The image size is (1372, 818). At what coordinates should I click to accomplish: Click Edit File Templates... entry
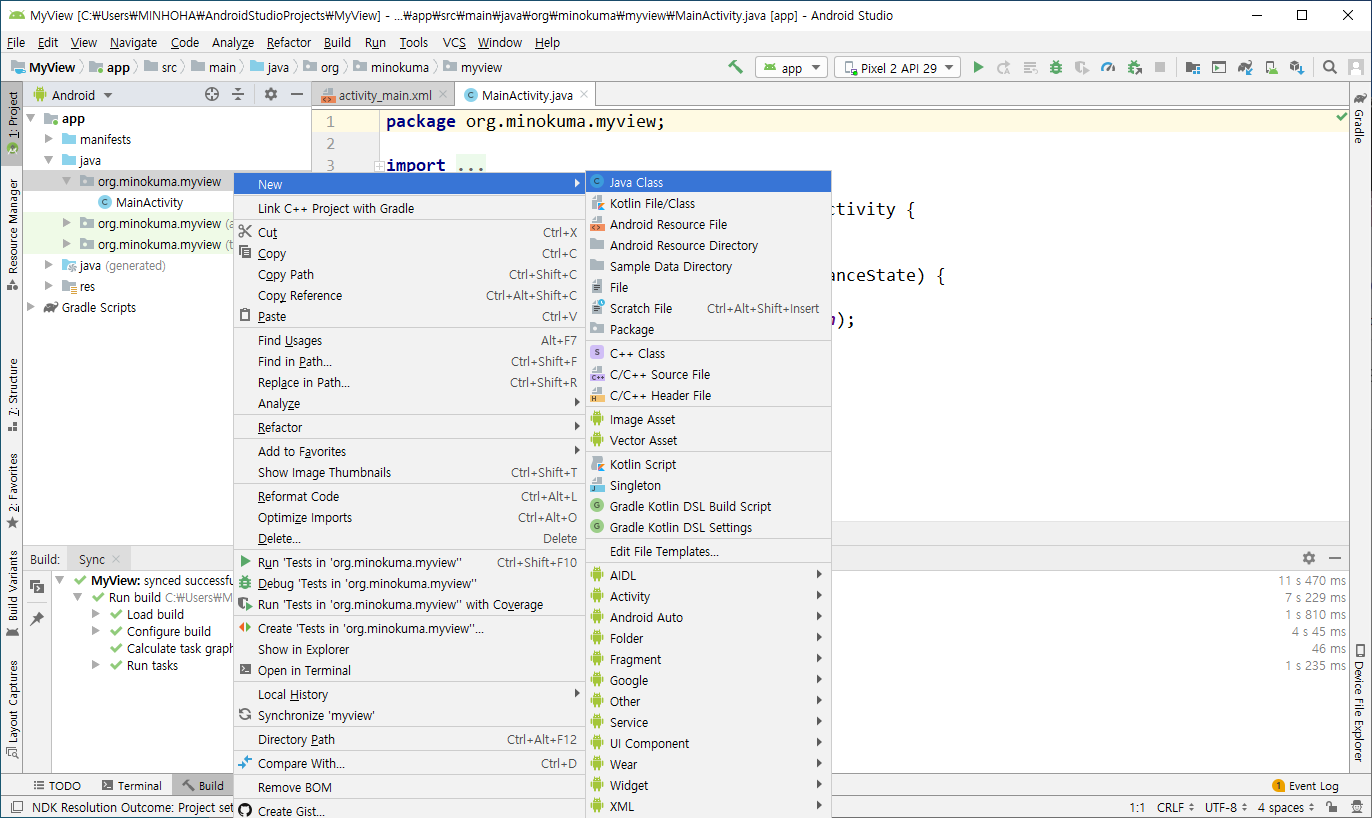[709, 552]
